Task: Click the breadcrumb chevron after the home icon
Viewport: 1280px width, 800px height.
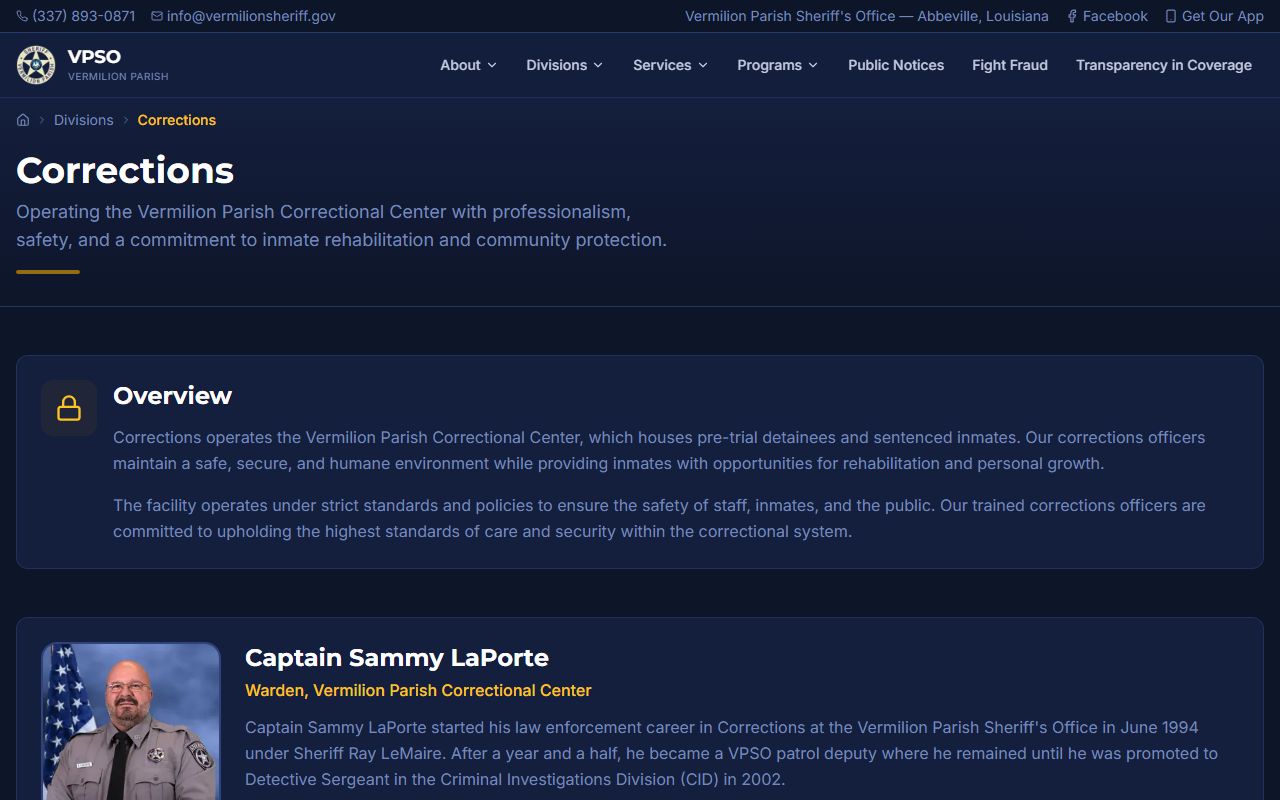Action: [x=42, y=120]
